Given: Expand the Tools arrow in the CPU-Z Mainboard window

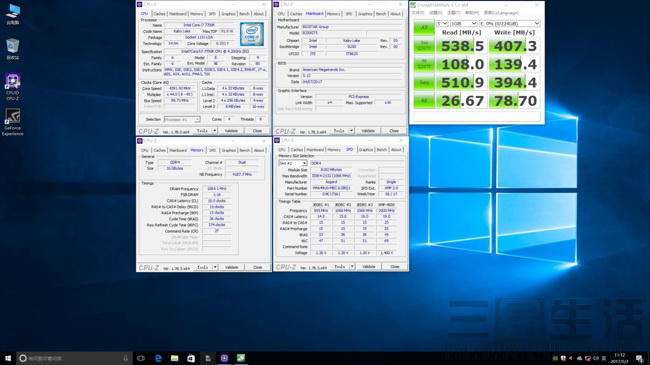Looking at the screenshot, I should point(352,131).
